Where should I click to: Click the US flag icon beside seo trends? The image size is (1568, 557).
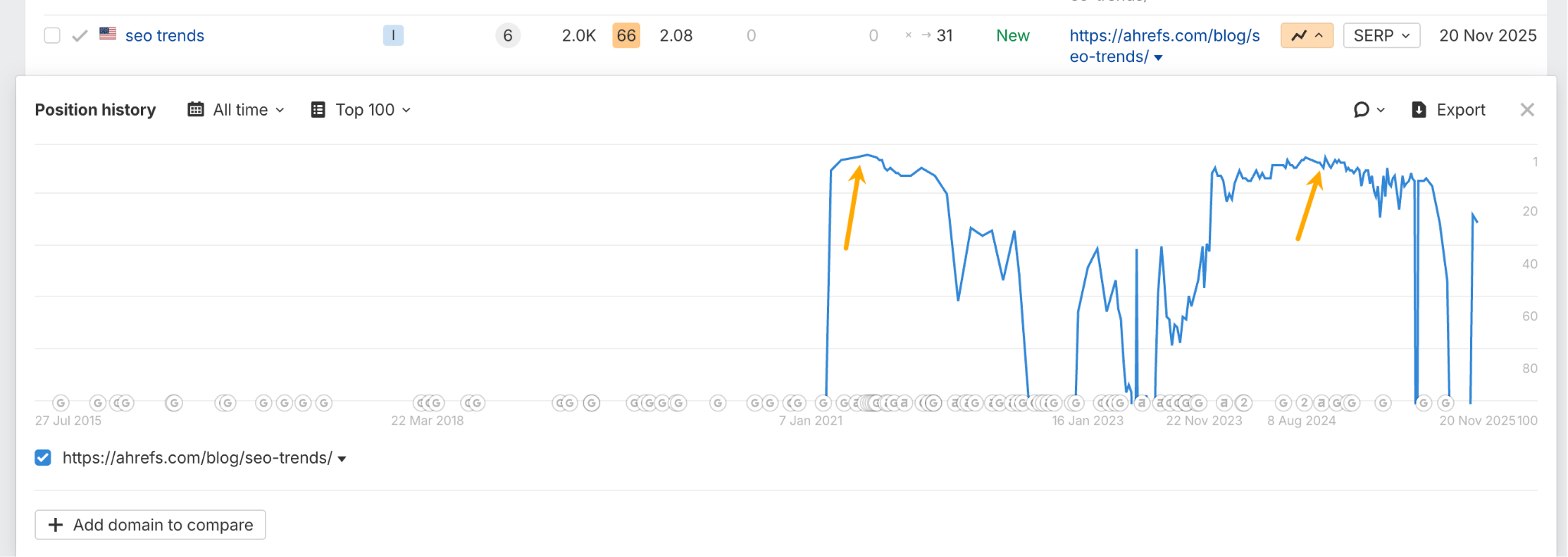[108, 33]
